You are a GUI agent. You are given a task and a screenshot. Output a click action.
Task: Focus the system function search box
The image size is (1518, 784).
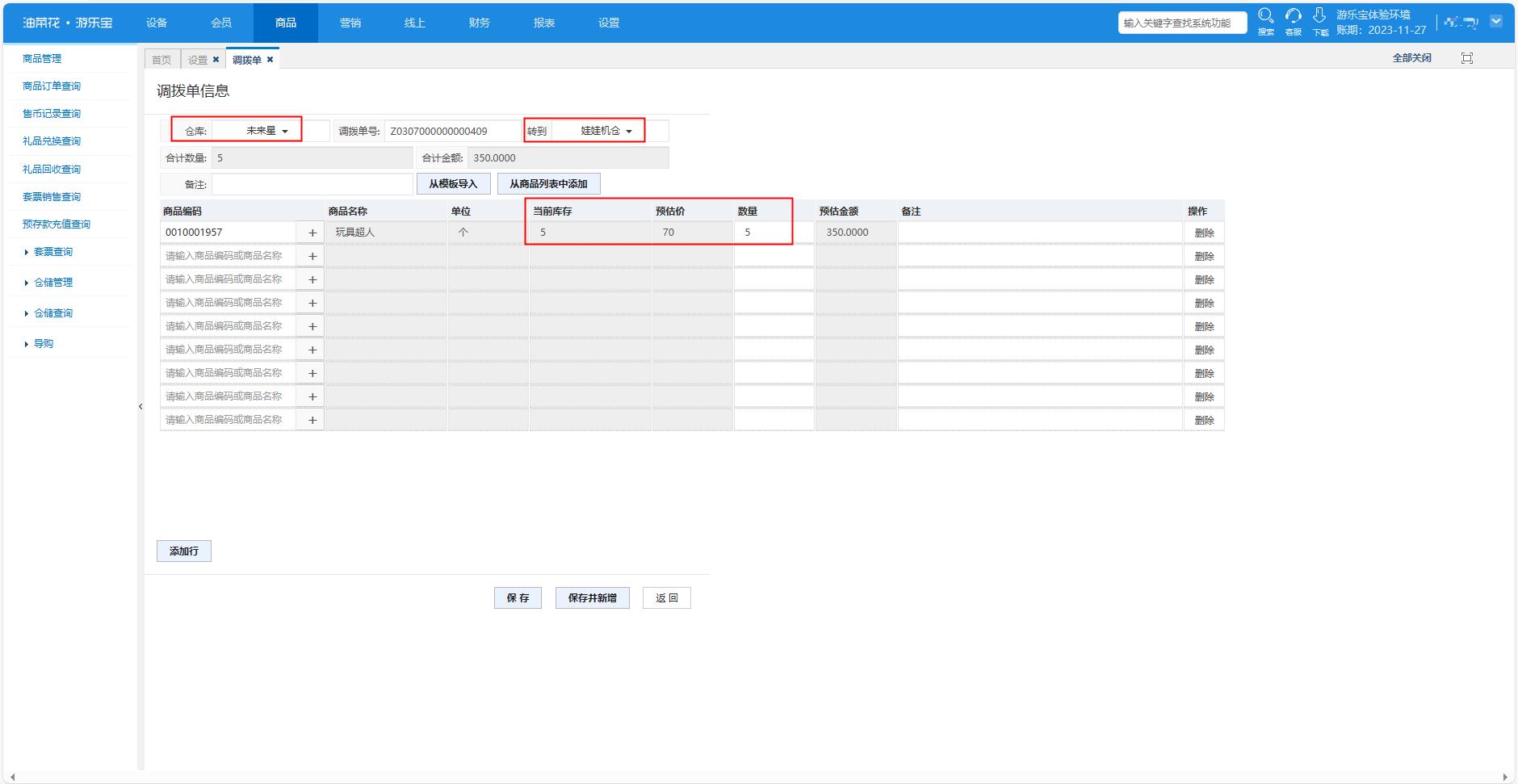click(1182, 23)
